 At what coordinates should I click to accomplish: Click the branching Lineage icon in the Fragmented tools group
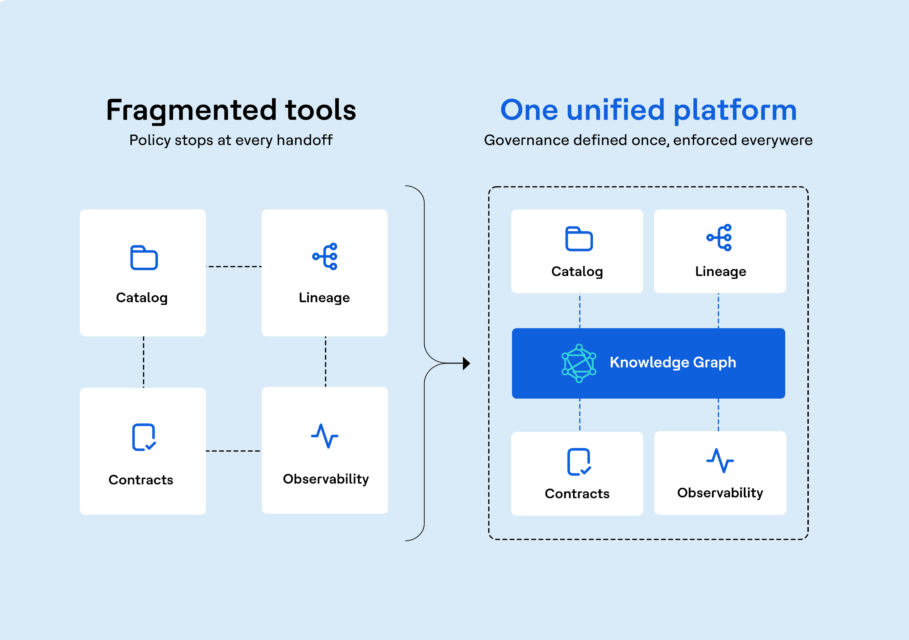point(325,256)
